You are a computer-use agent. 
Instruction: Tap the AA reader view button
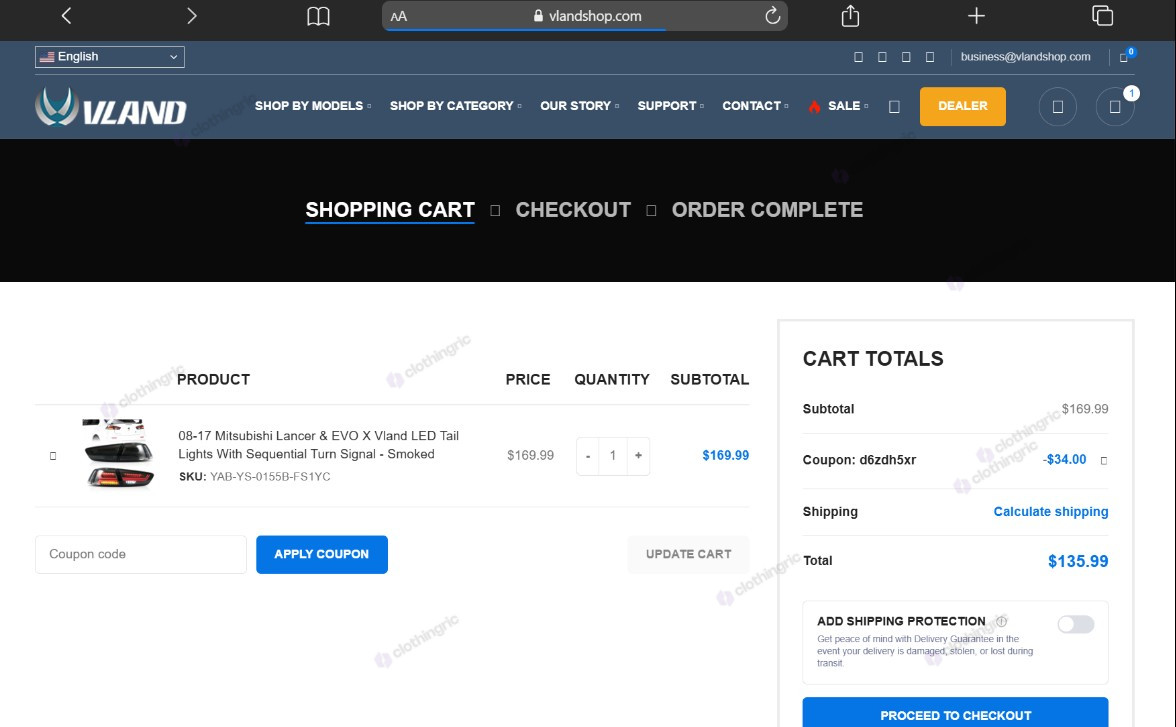click(x=398, y=16)
